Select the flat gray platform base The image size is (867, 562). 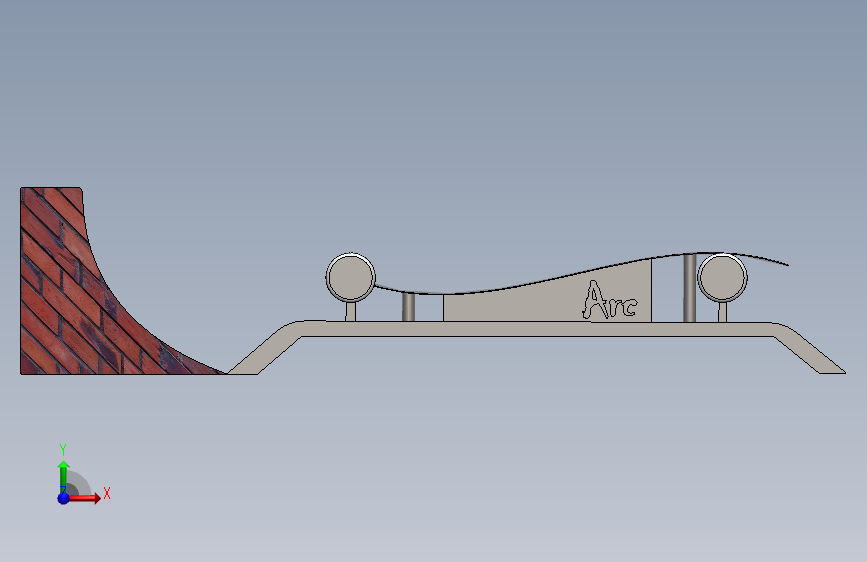click(536, 329)
